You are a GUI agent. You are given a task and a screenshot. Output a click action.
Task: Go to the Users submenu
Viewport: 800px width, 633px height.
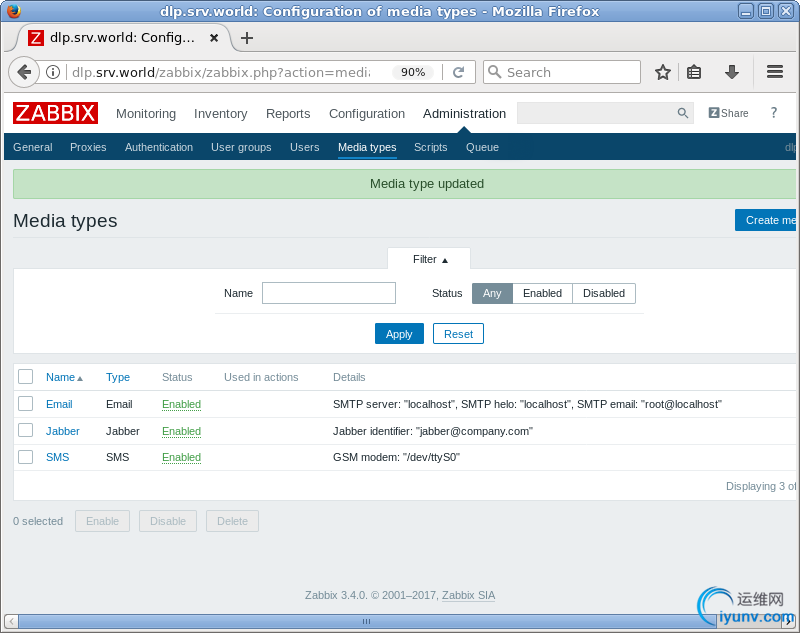(305, 147)
